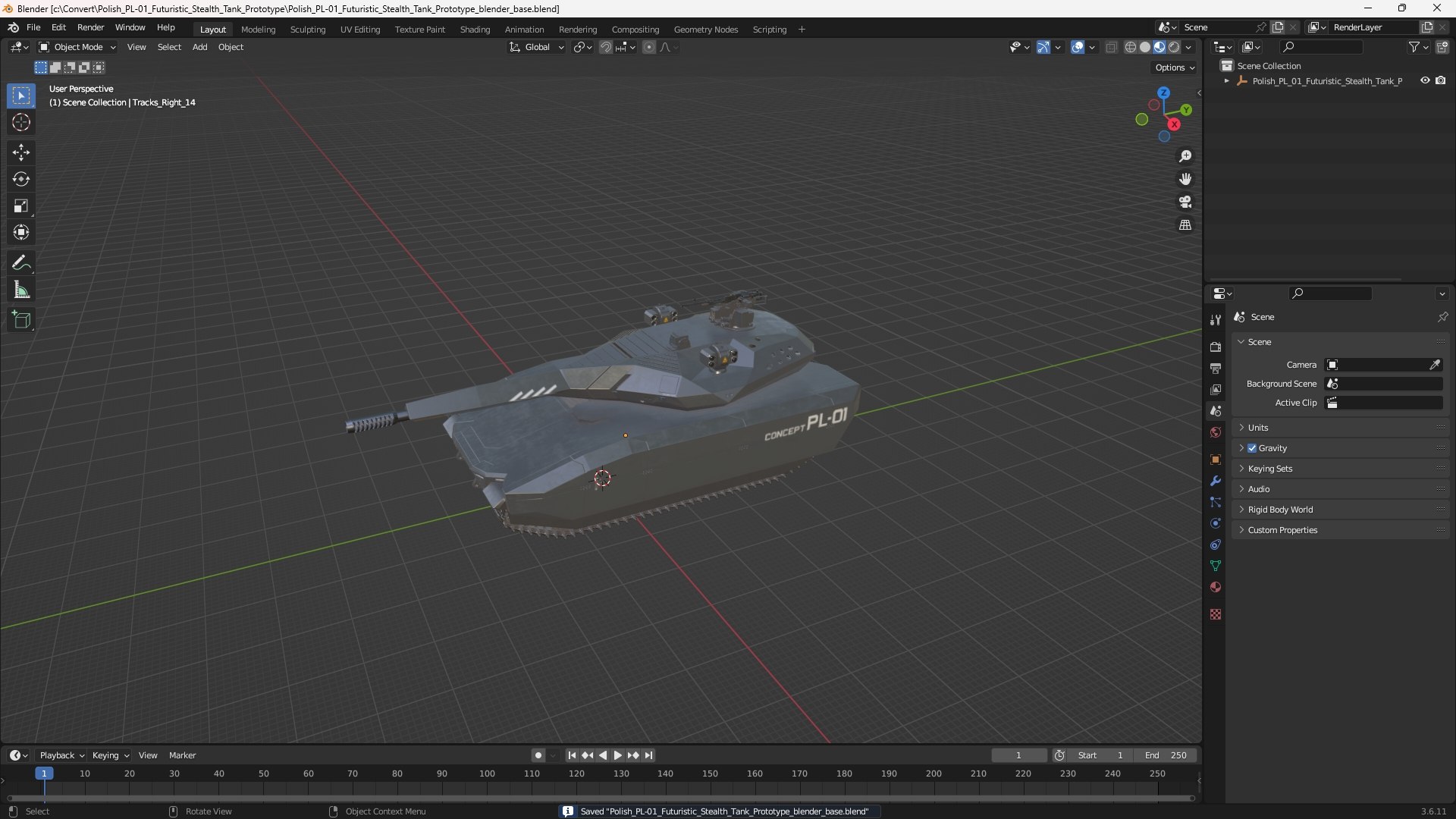Jump to the timeline end frame button

[648, 755]
